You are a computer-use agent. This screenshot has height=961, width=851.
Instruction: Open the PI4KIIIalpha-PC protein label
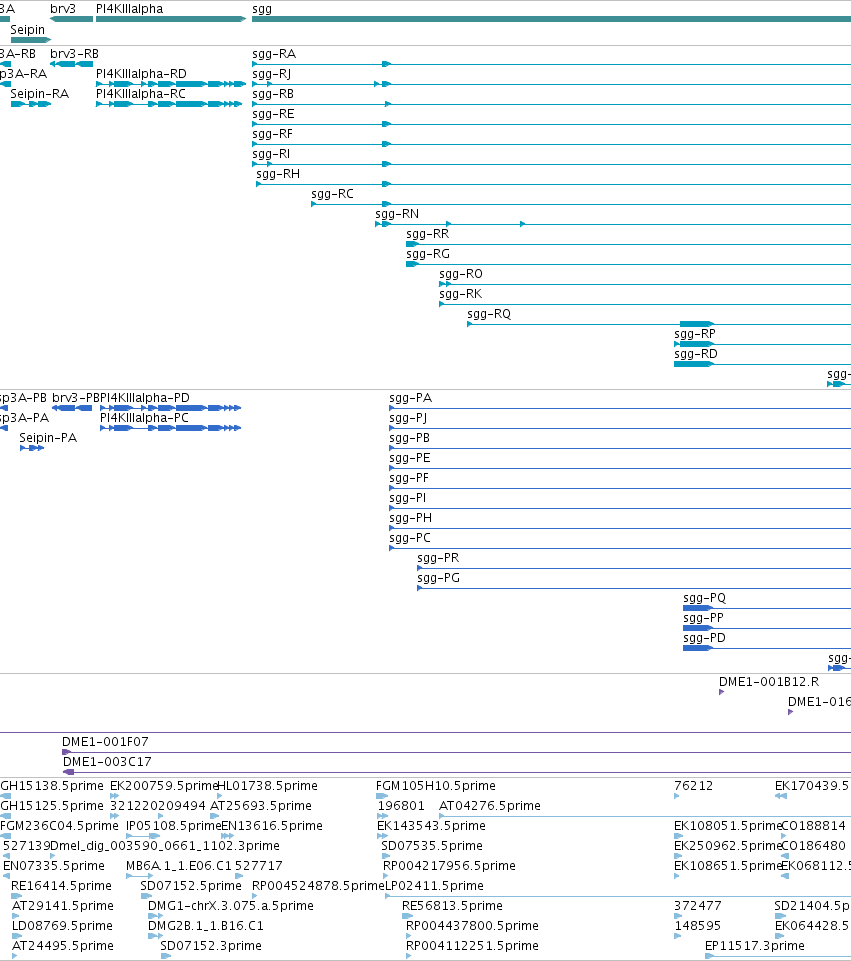pyautogui.click(x=144, y=417)
